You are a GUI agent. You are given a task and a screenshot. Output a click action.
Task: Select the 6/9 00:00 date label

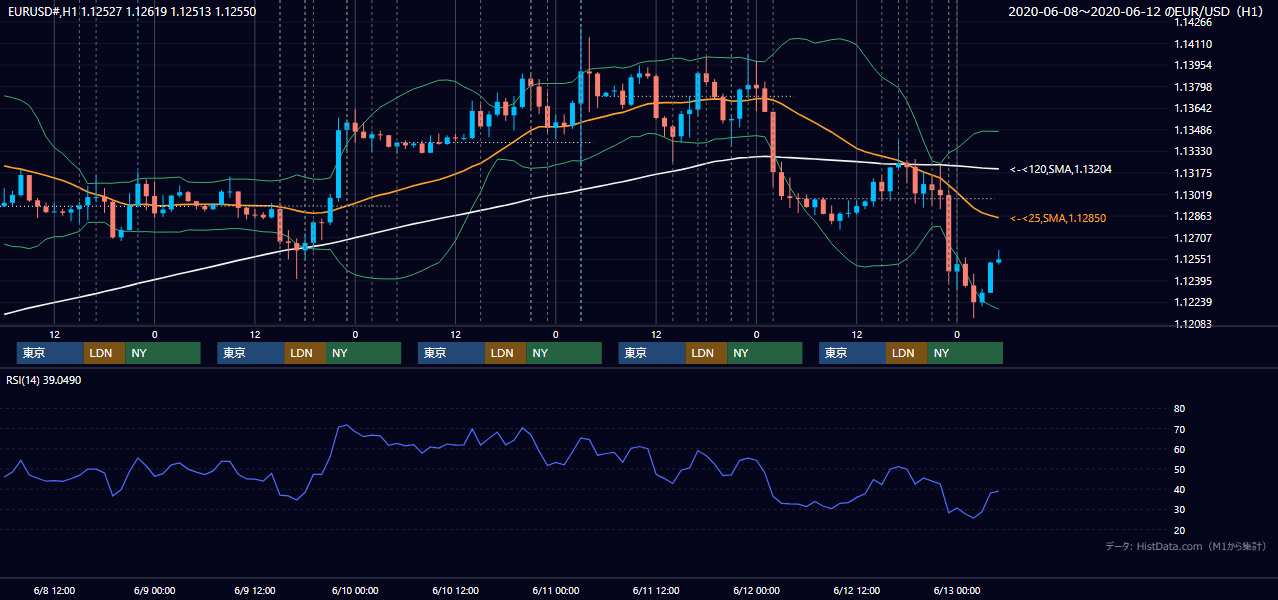[x=154, y=590]
